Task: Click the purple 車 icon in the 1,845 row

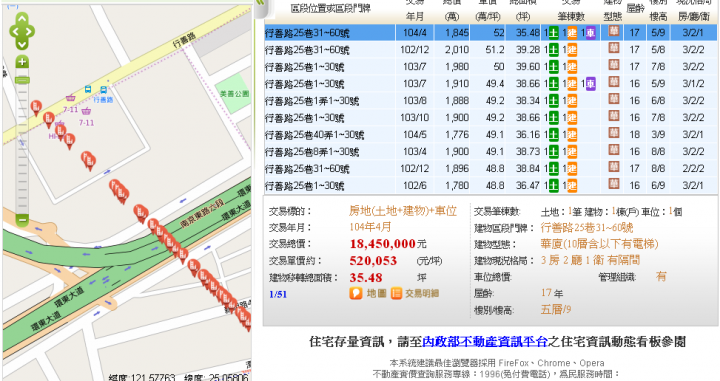Action: point(591,33)
